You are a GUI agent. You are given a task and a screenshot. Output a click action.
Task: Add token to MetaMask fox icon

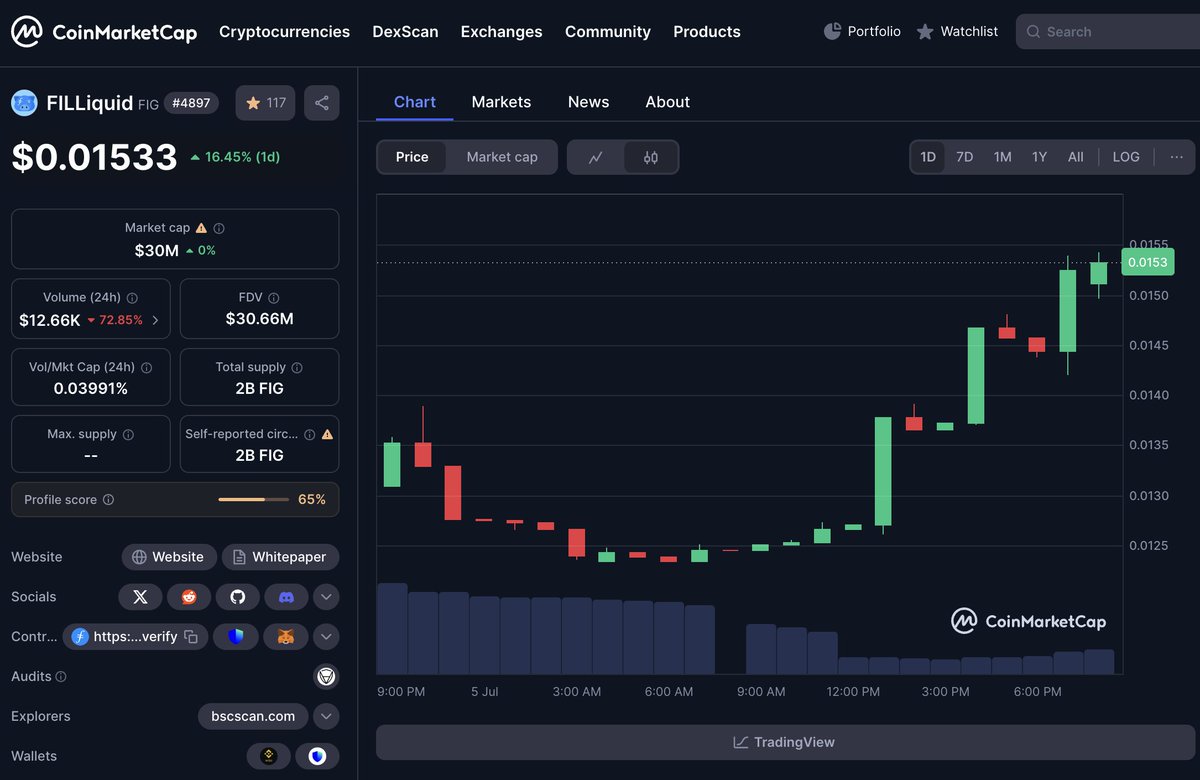286,636
